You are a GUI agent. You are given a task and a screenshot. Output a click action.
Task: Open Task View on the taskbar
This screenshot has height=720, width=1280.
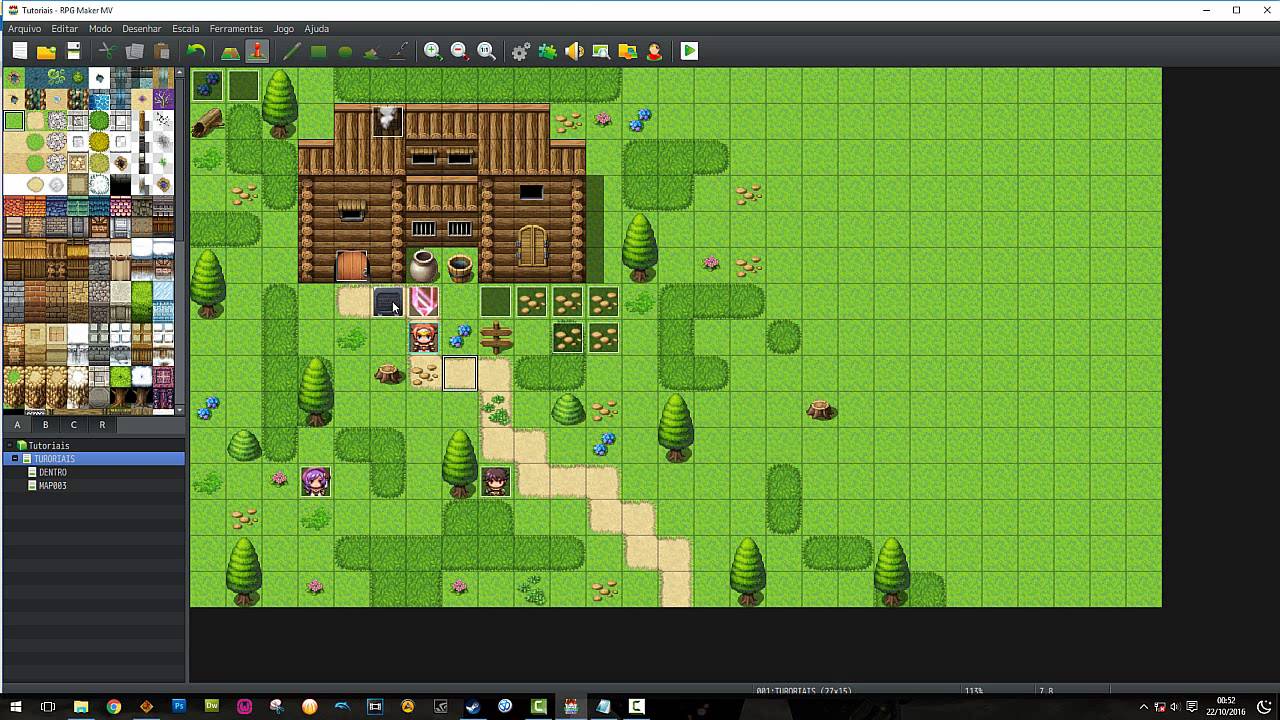(47, 706)
